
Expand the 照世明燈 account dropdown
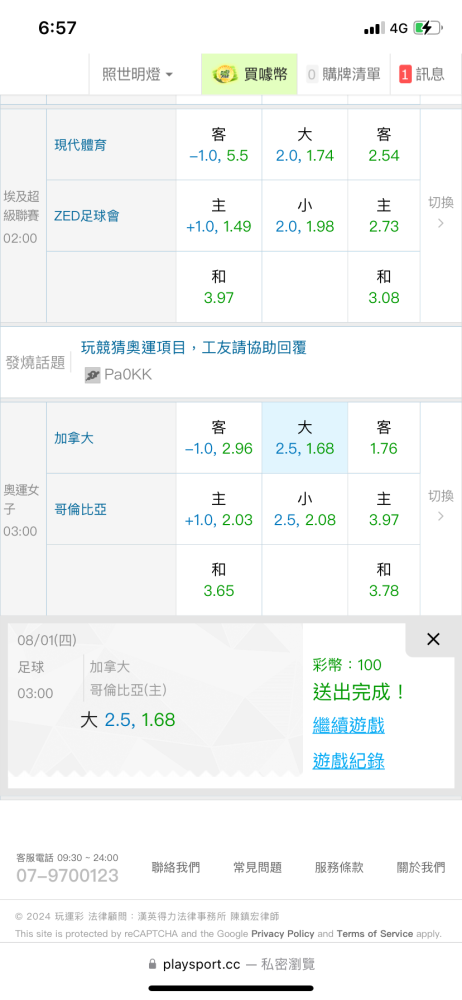point(138,74)
